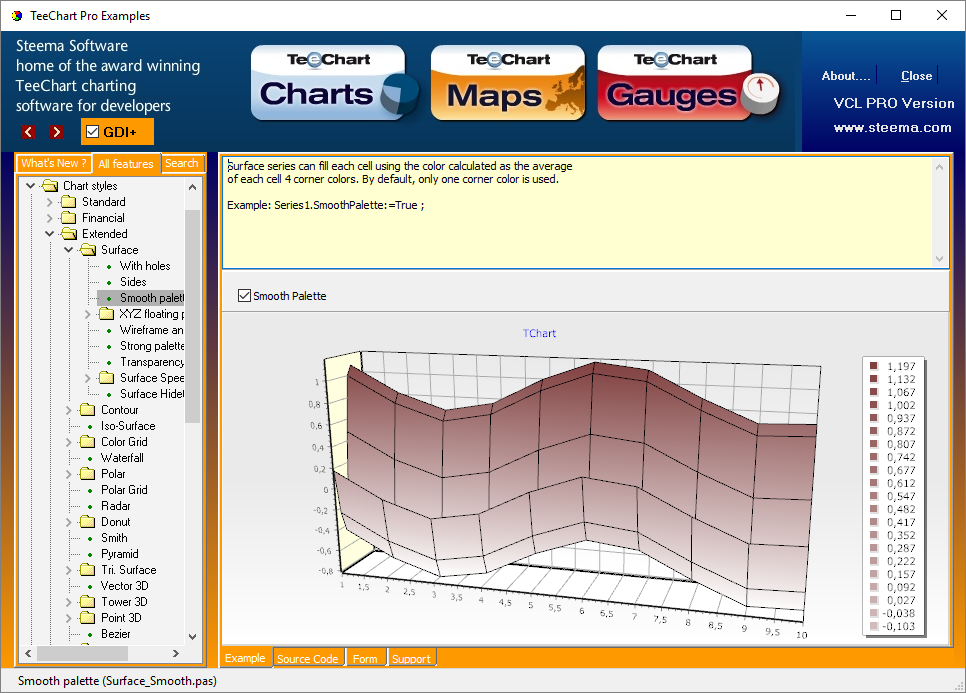Switch to the Form tab
The width and height of the screenshot is (966, 693).
point(365,659)
